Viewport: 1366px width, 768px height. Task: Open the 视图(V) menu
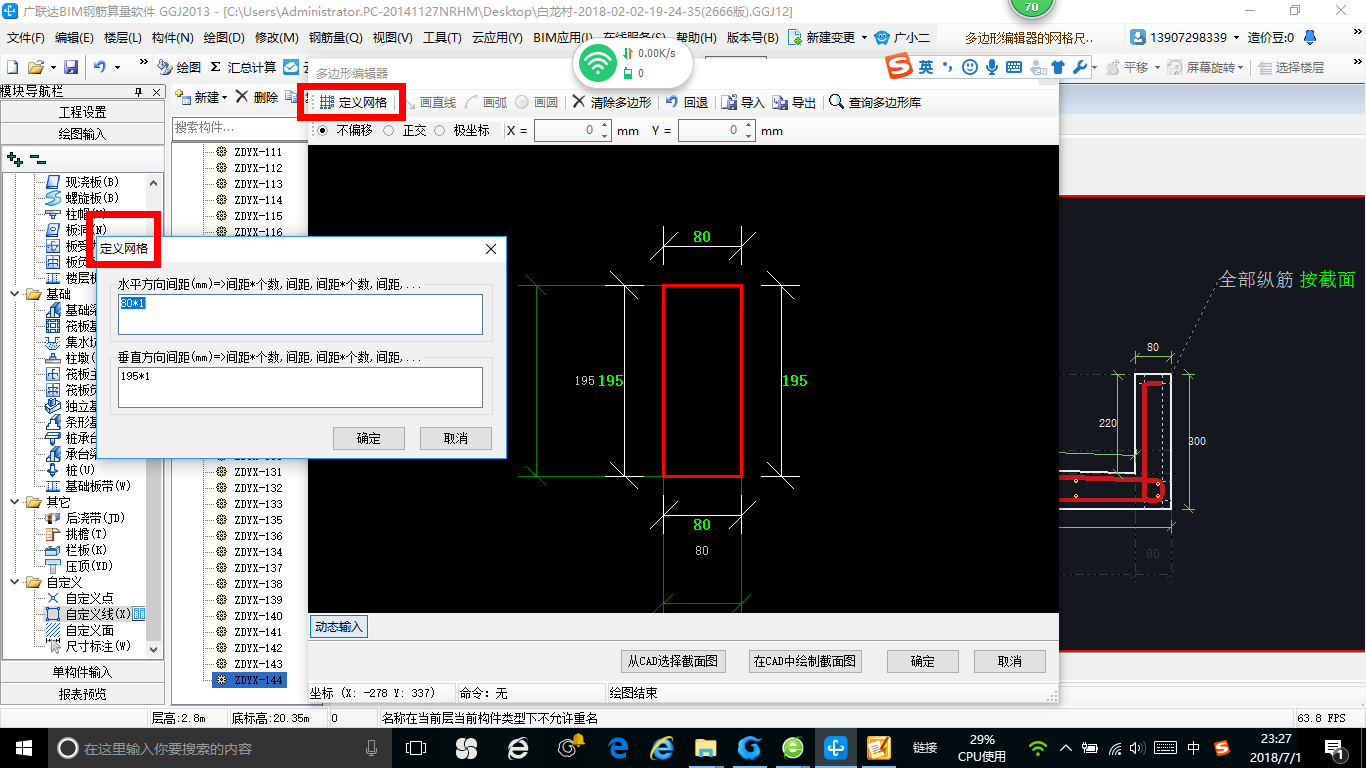[x=392, y=38]
